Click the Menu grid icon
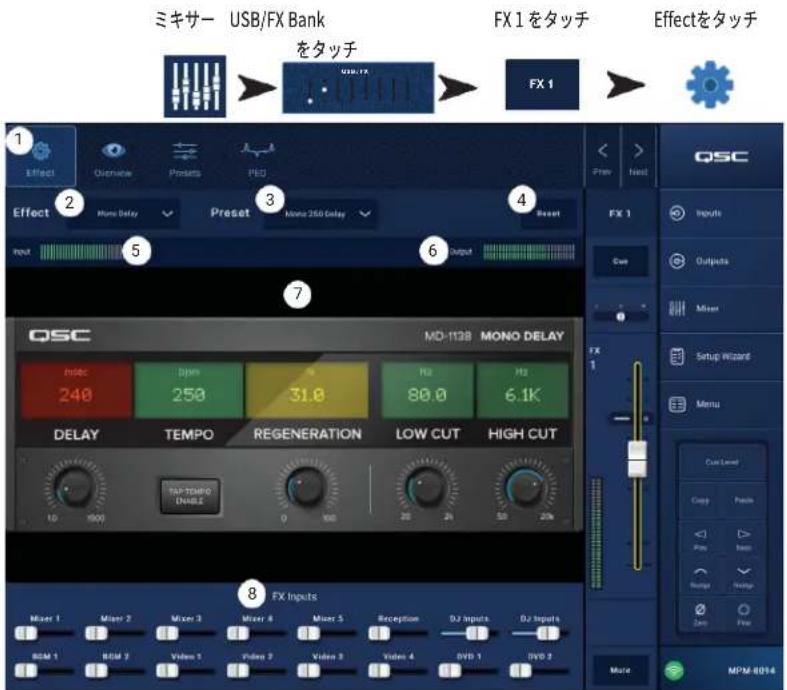Screen dimensions: 787x690 click(x=677, y=404)
